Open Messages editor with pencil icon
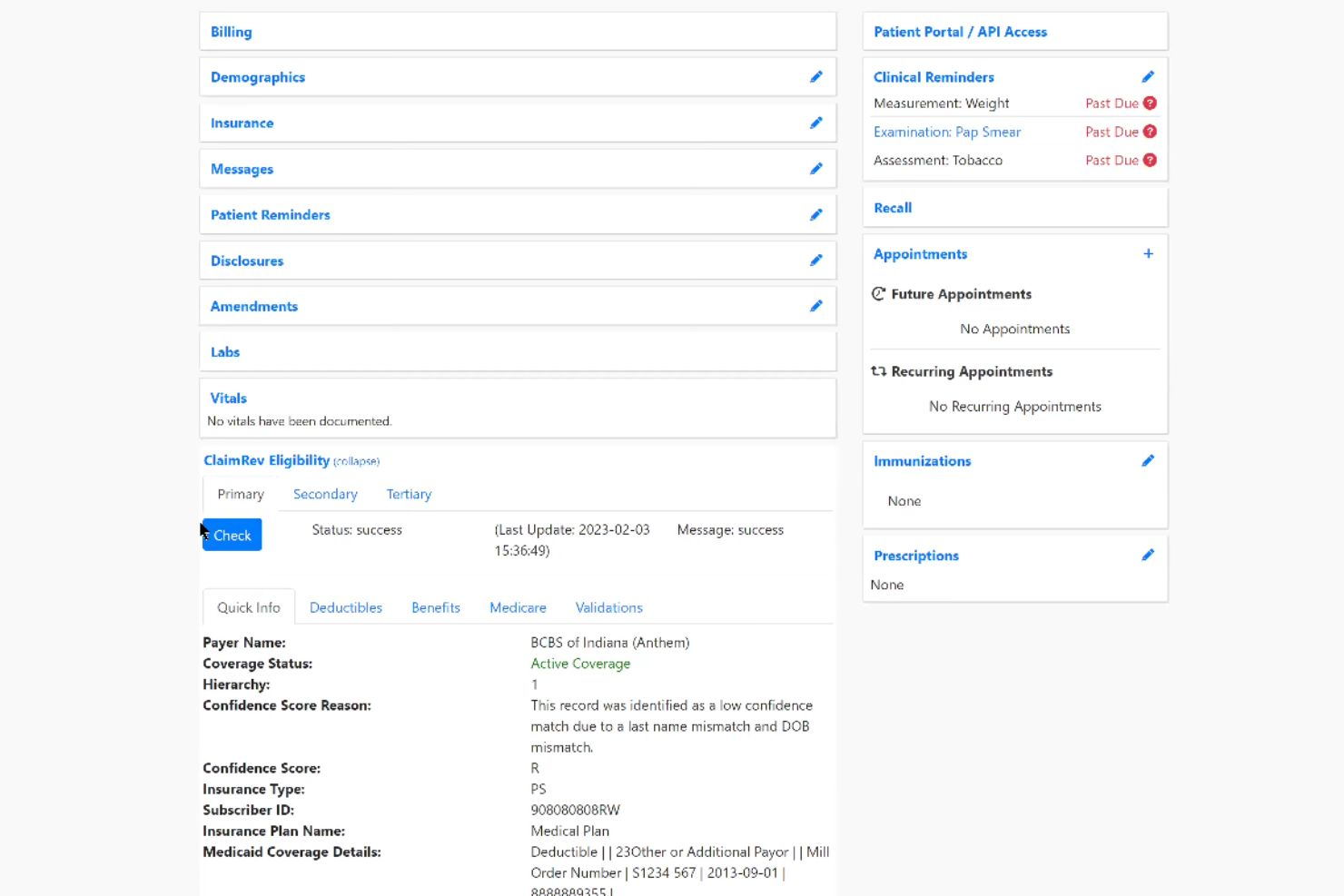Image resolution: width=1344 pixels, height=896 pixels. [815, 169]
